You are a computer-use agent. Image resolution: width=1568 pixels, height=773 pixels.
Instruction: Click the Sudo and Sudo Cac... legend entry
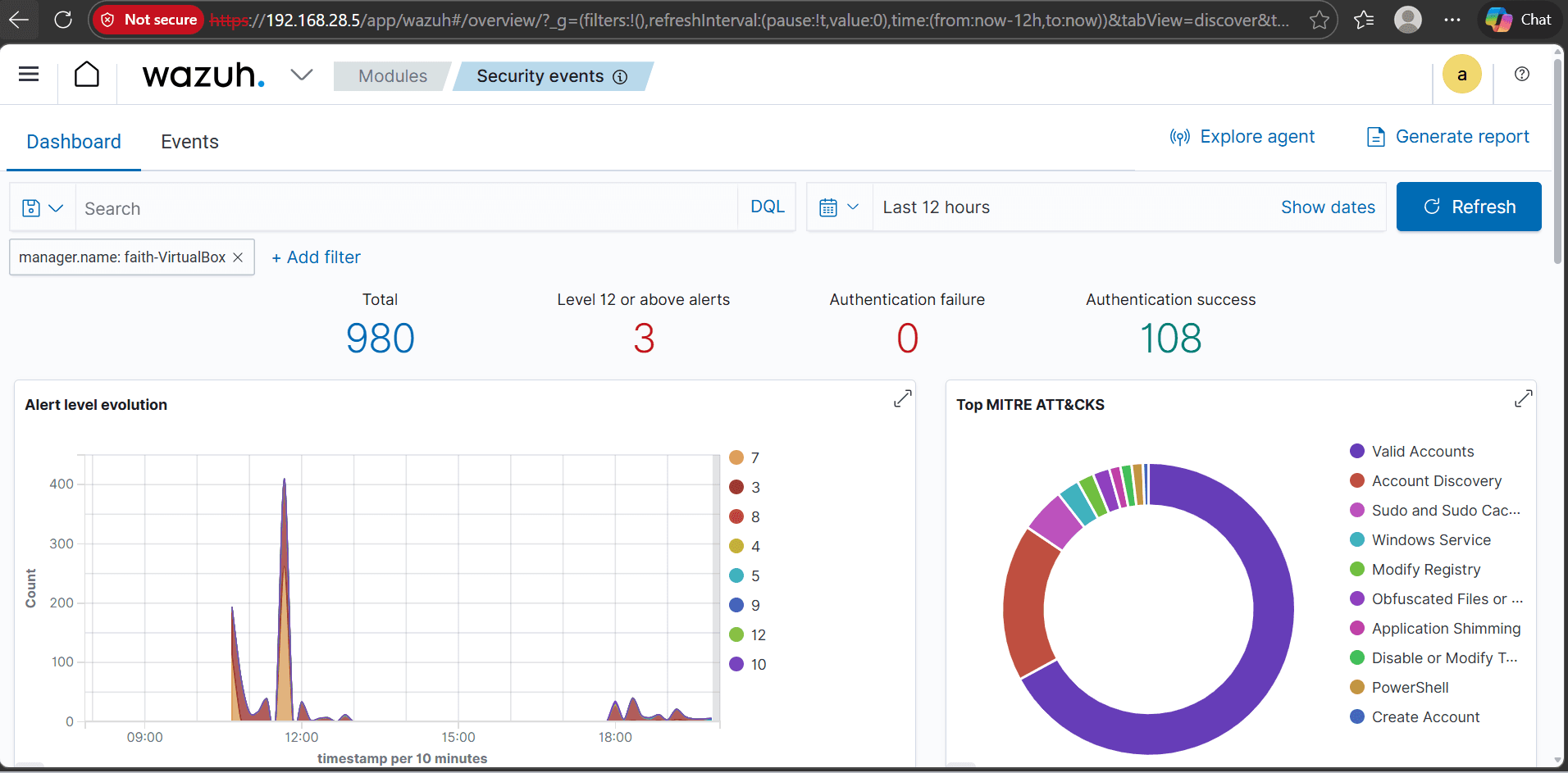(x=1435, y=511)
